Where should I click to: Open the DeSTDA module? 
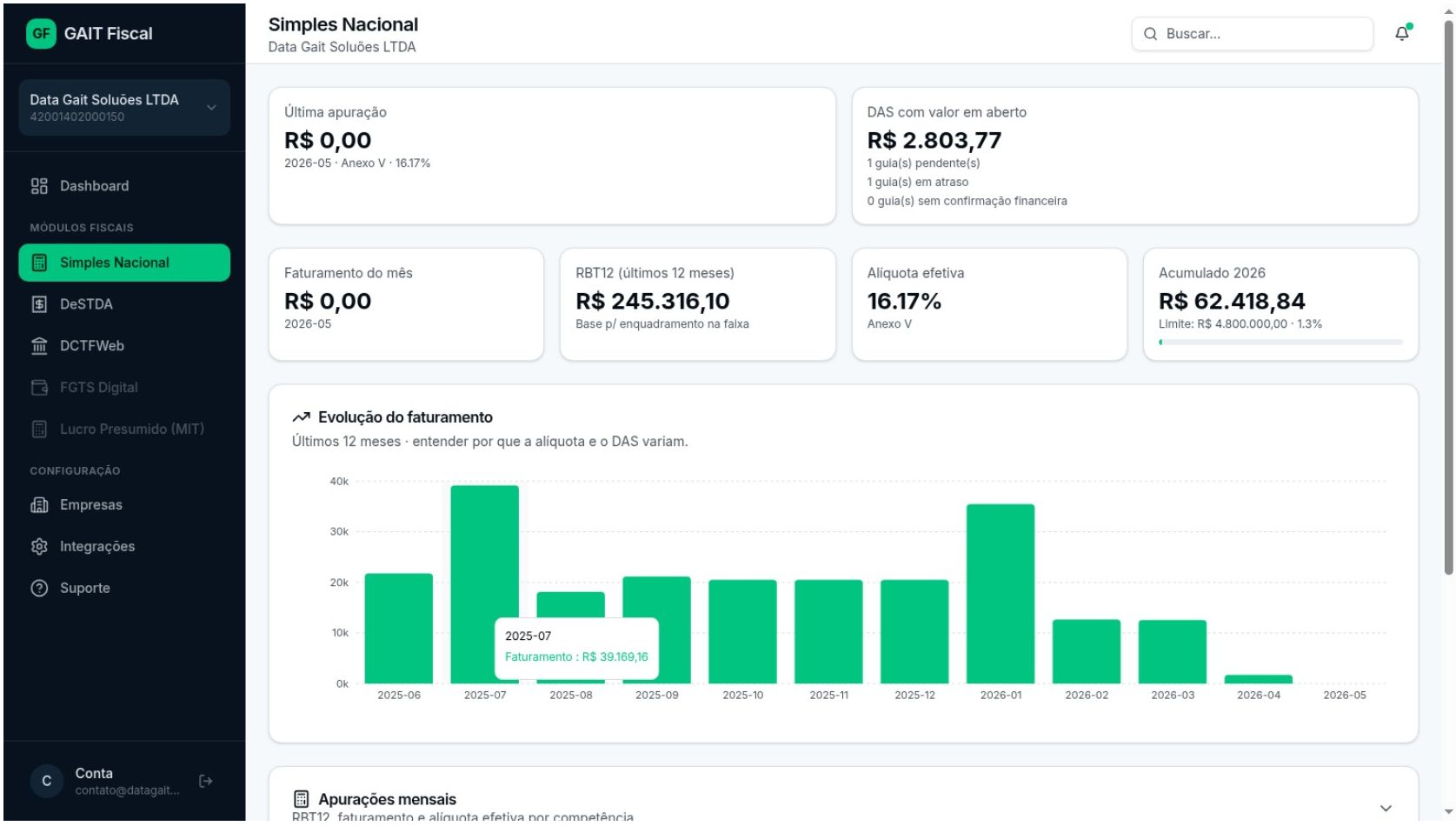[x=124, y=304]
